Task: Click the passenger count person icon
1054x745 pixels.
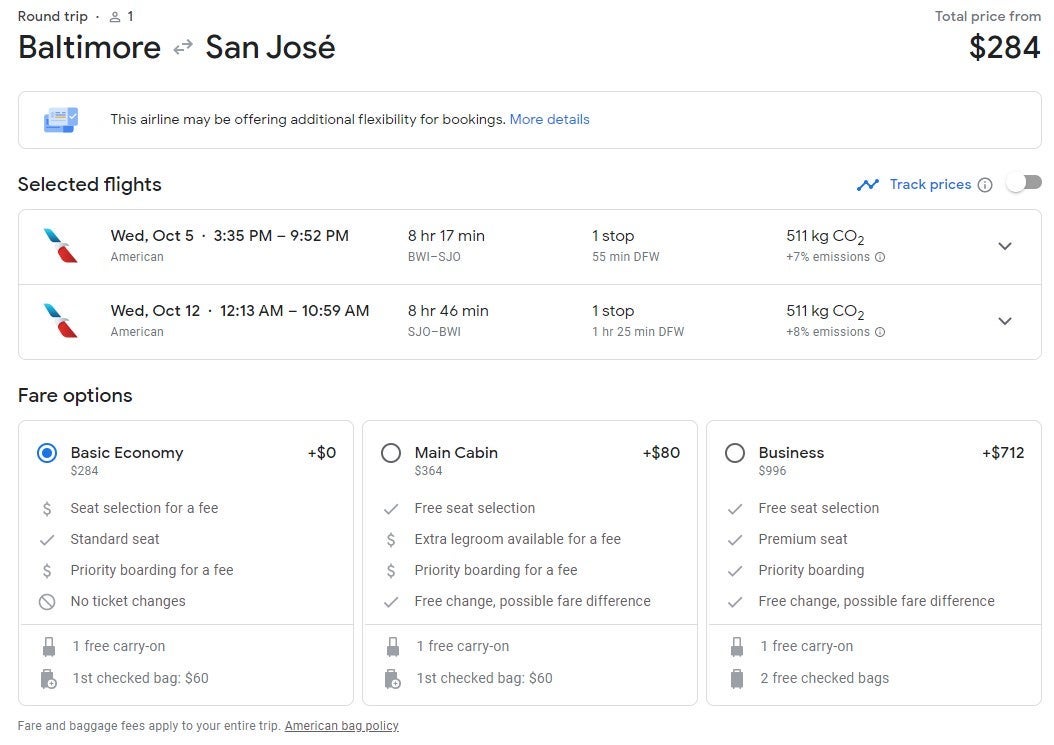Action: 115,17
